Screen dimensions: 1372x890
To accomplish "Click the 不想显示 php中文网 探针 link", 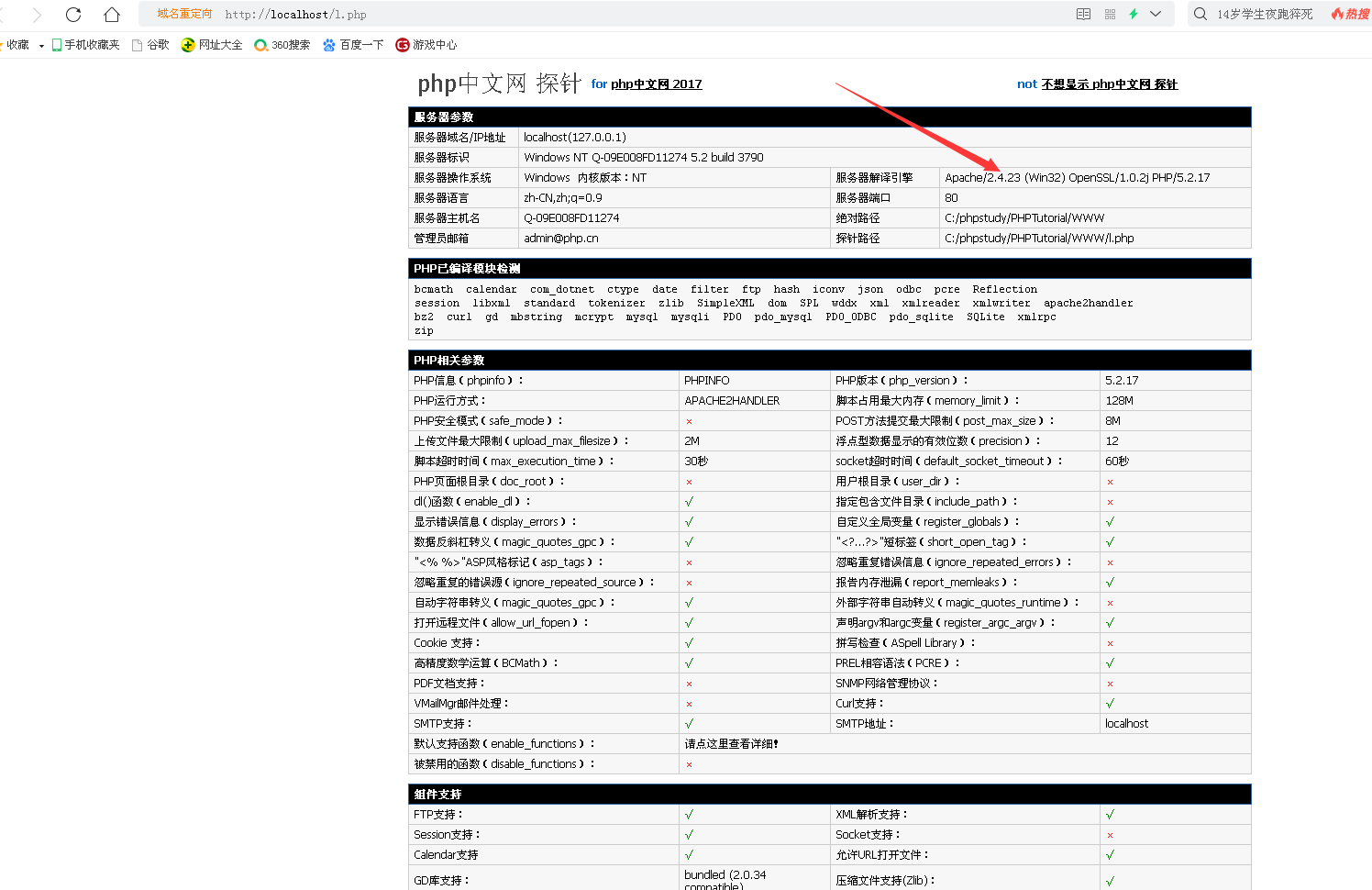I will pyautogui.click(x=1110, y=83).
